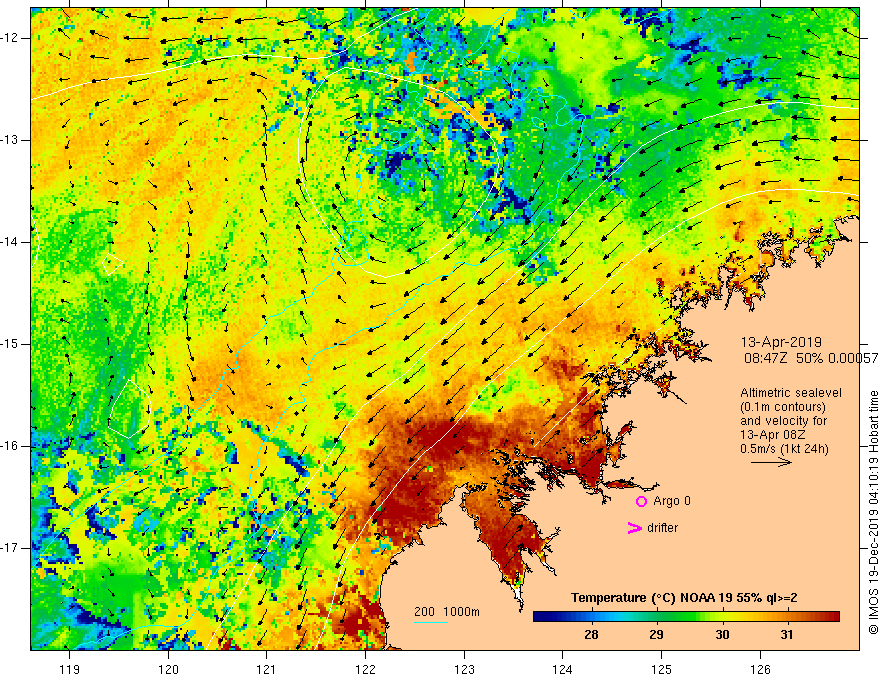Screen dimensions: 880x680
Task: Click the '(0.1m contours)' label
Action: click(x=783, y=407)
